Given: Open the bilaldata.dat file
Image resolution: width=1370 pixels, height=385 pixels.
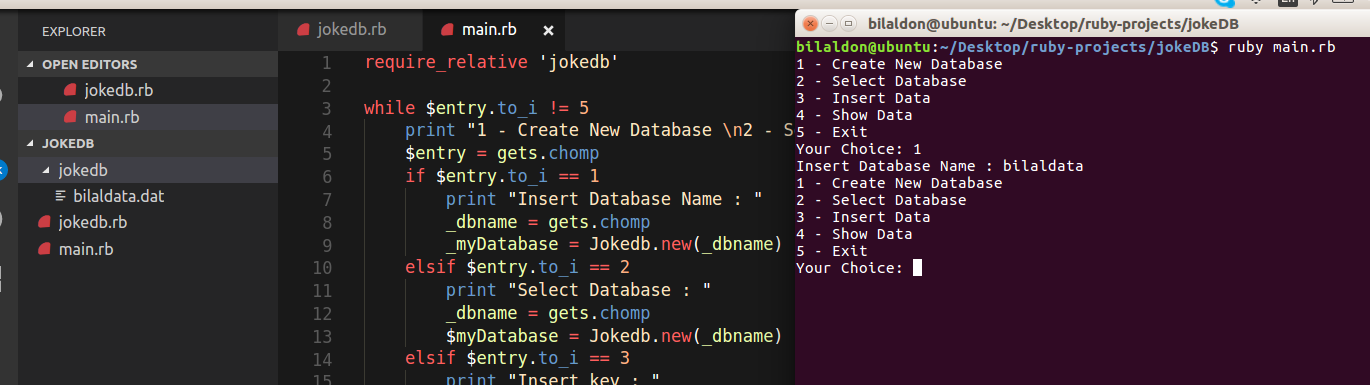Looking at the screenshot, I should [x=118, y=196].
